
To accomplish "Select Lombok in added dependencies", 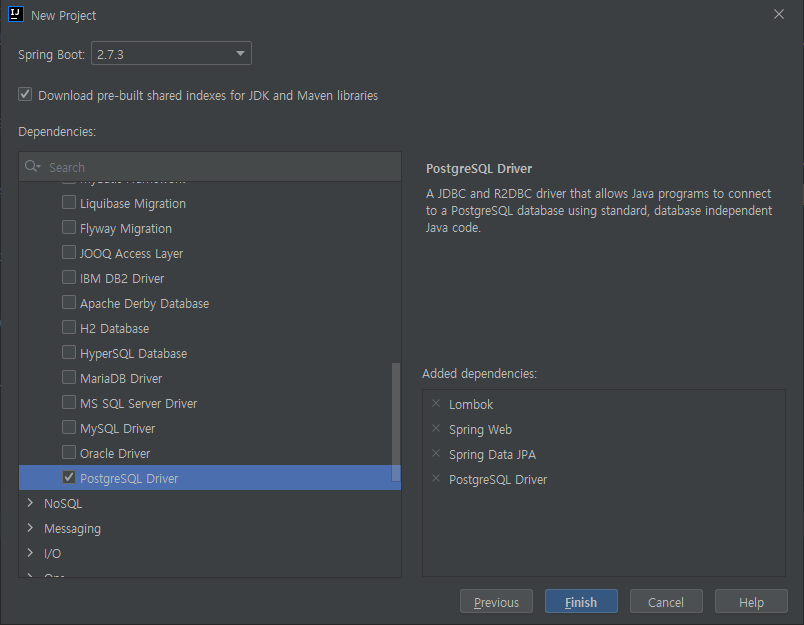I will point(471,405).
